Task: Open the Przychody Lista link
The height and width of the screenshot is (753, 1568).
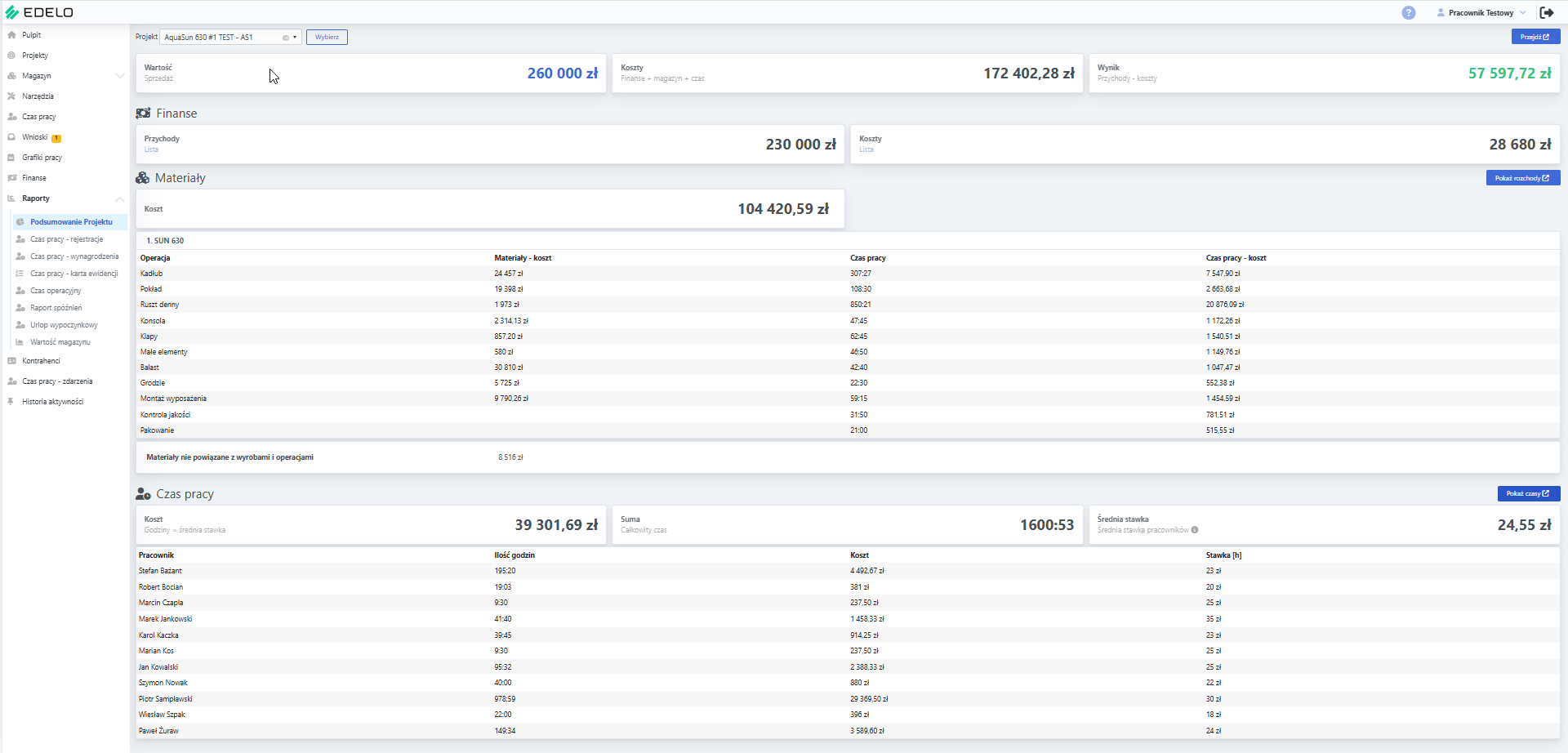Action: pos(151,149)
